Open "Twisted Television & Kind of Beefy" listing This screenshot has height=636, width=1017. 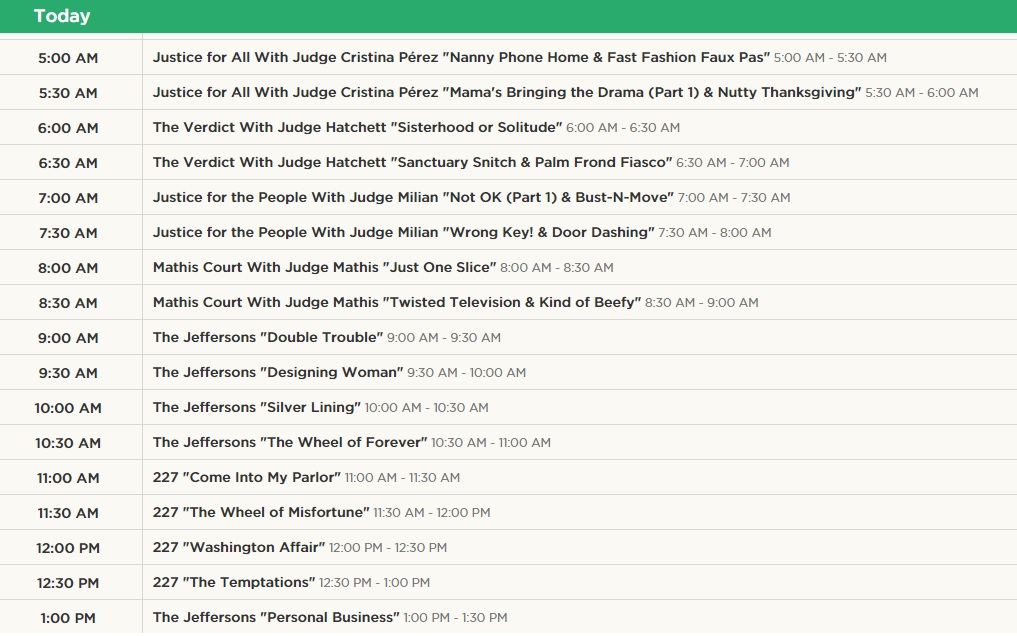point(397,302)
